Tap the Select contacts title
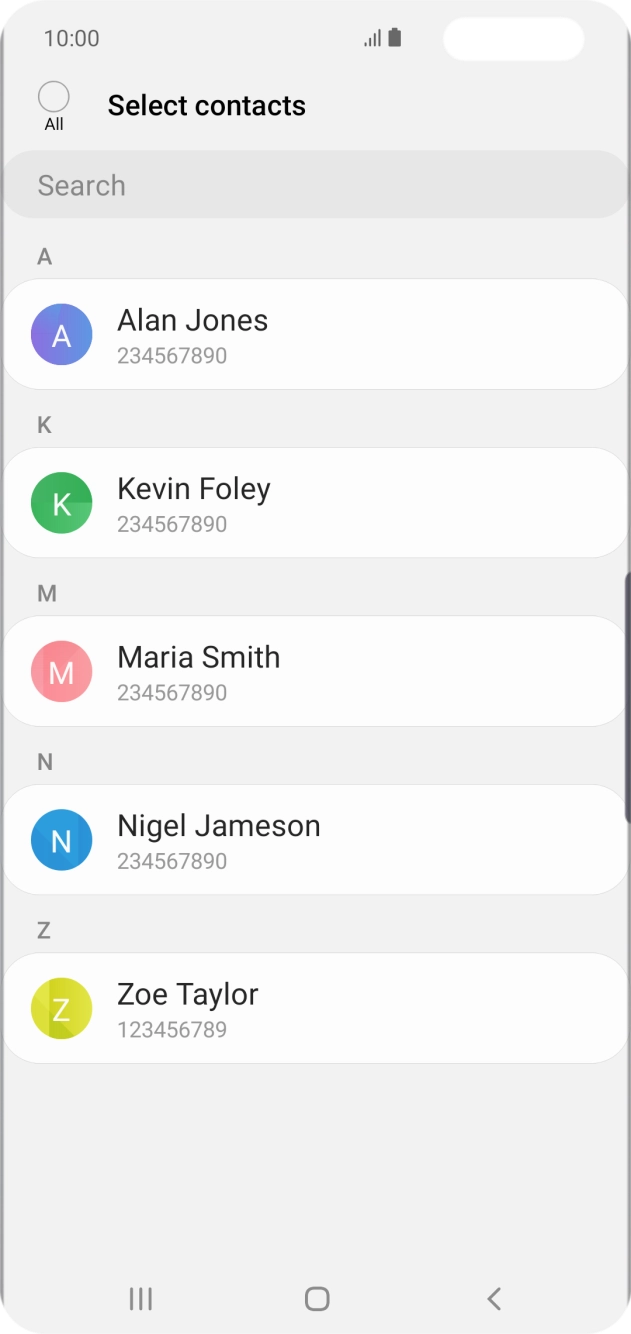 [x=207, y=106]
